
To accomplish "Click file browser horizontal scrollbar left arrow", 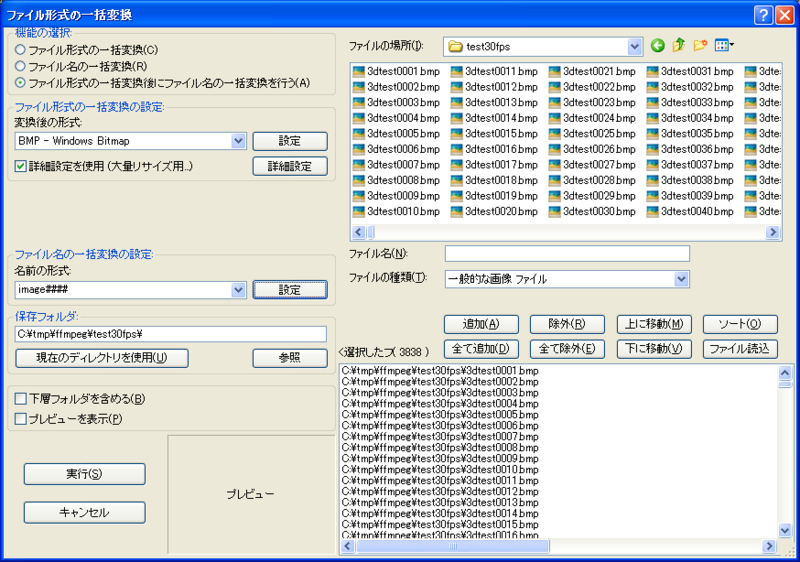I will (359, 233).
